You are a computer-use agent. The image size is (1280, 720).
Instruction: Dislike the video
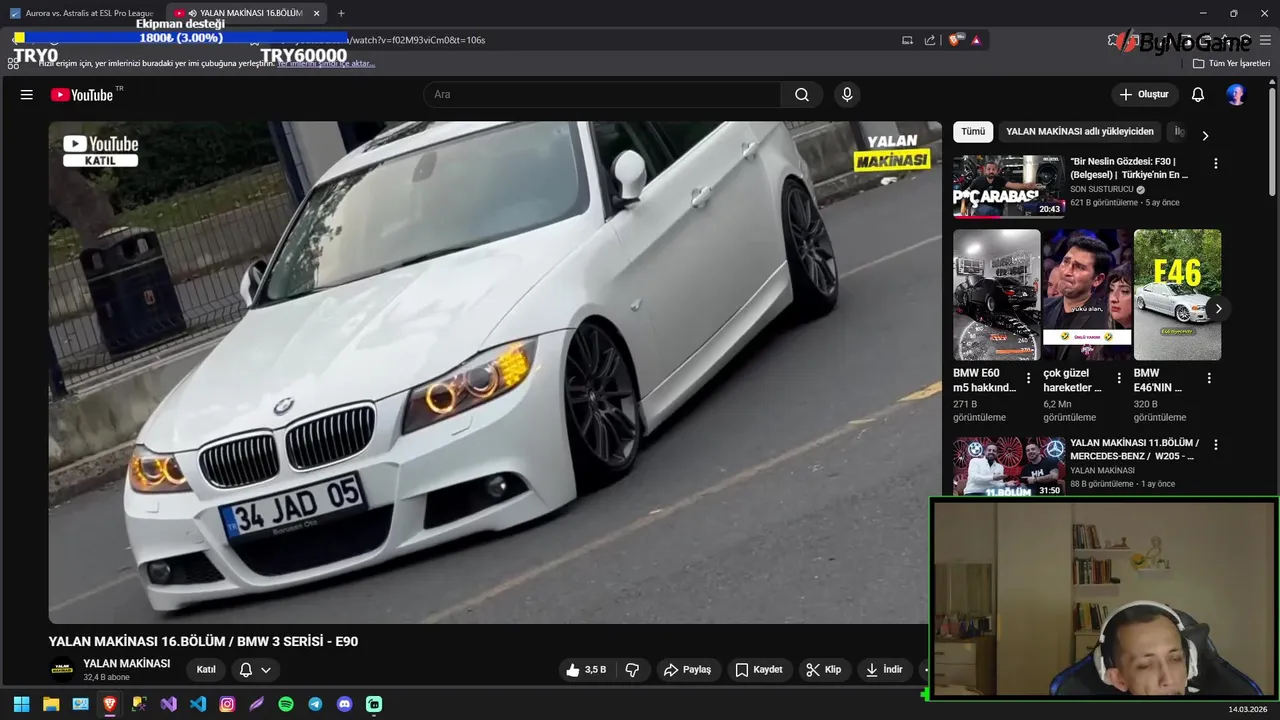(633, 670)
